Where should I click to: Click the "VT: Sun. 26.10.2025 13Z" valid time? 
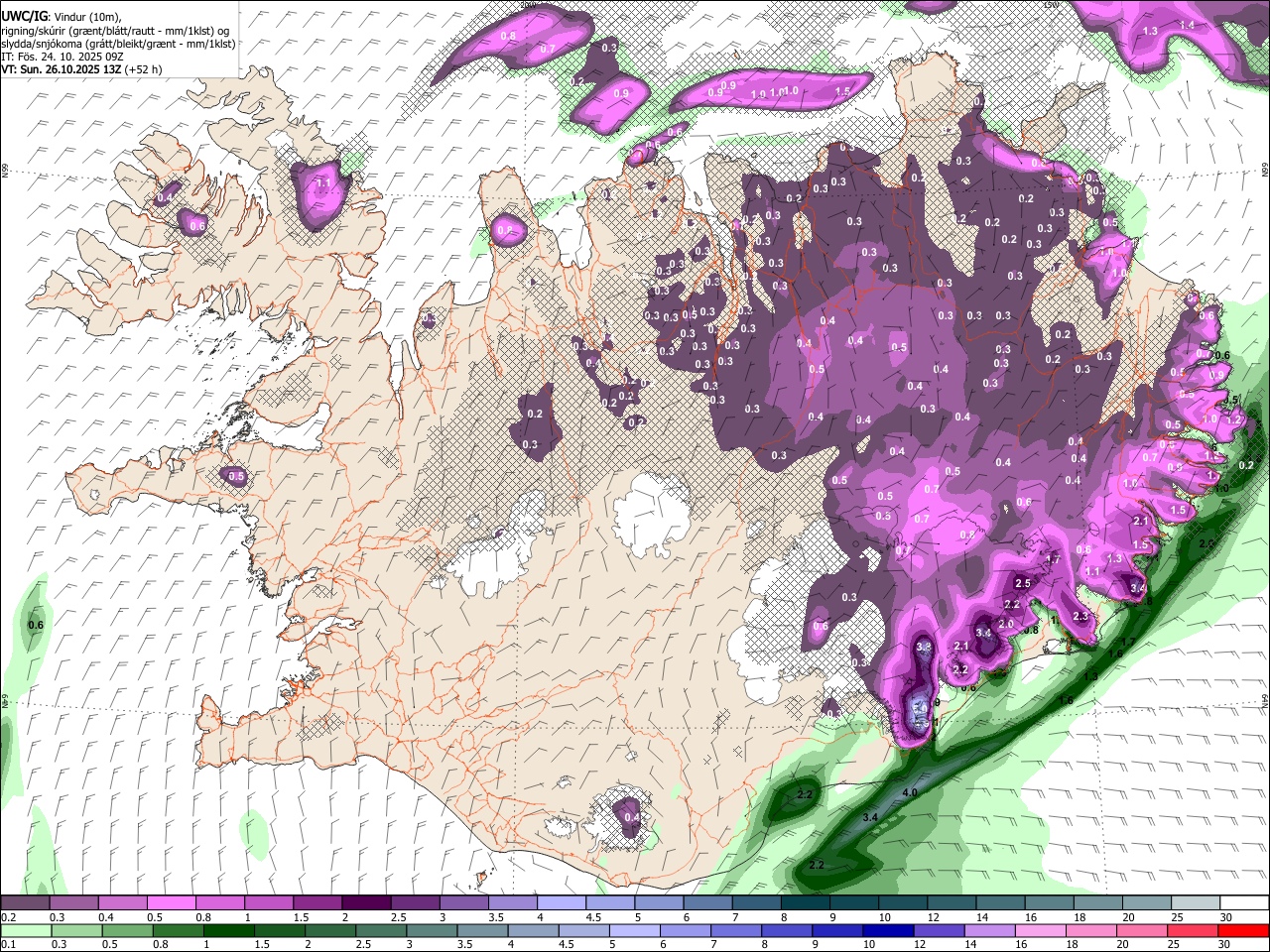[x=61, y=69]
